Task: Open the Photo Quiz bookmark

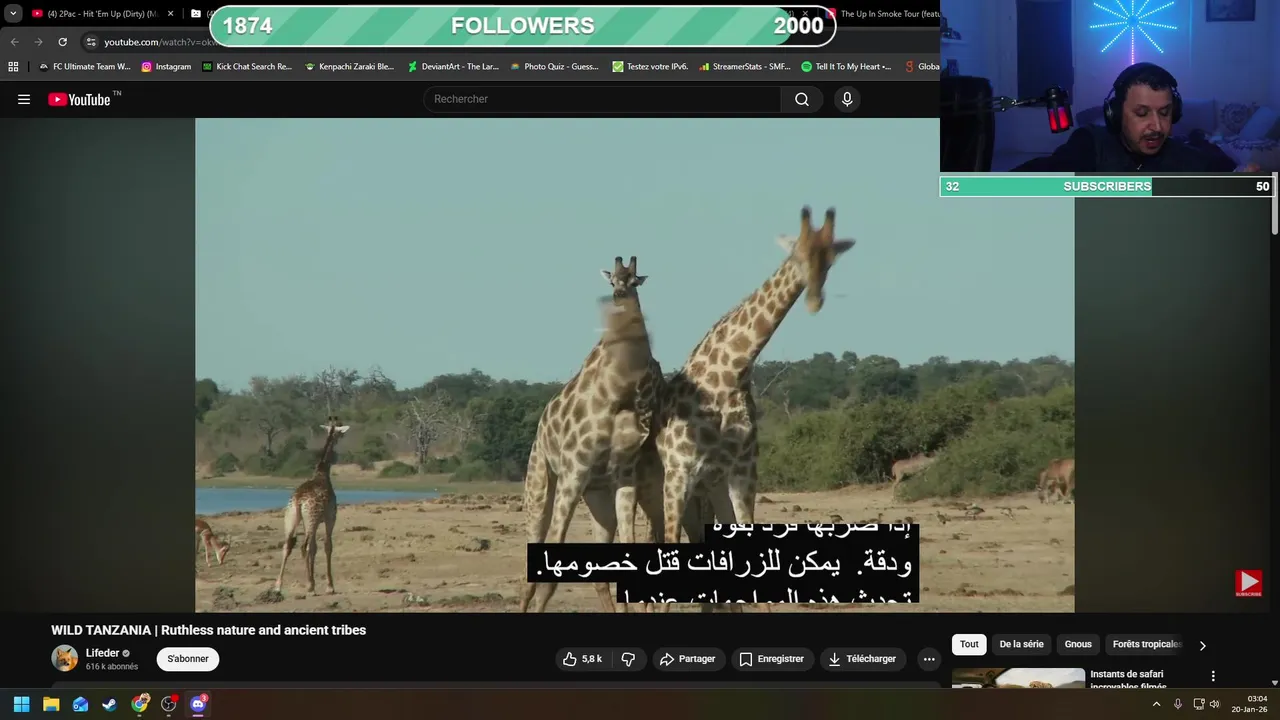Action: (x=555, y=67)
